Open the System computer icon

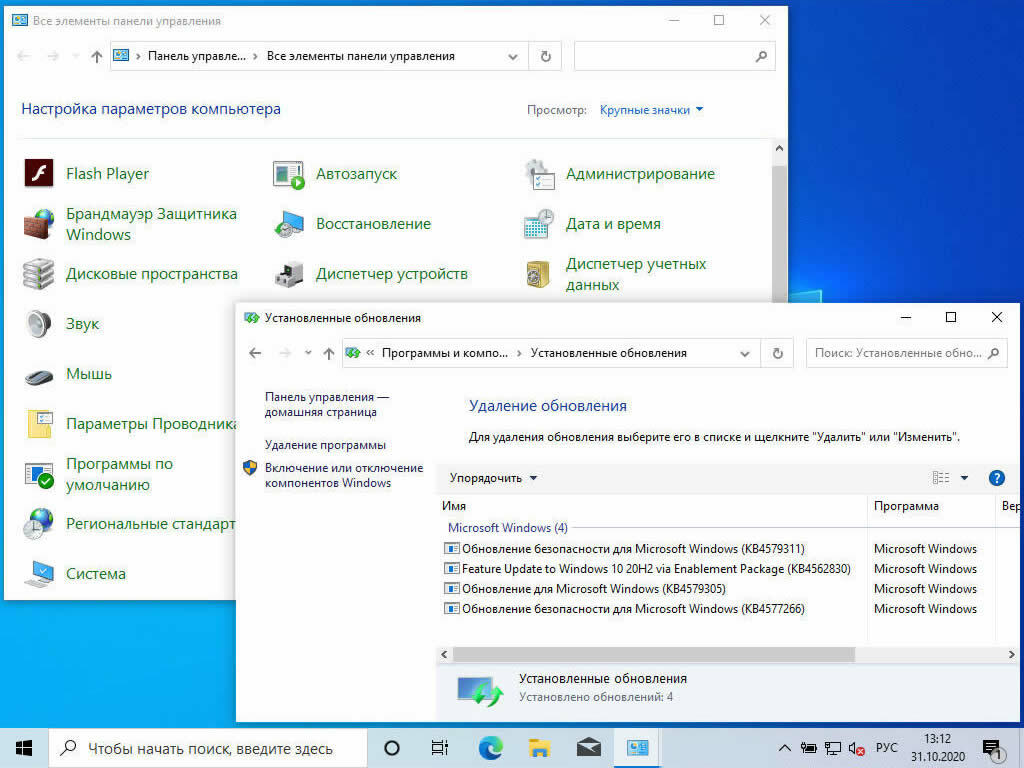pos(39,573)
